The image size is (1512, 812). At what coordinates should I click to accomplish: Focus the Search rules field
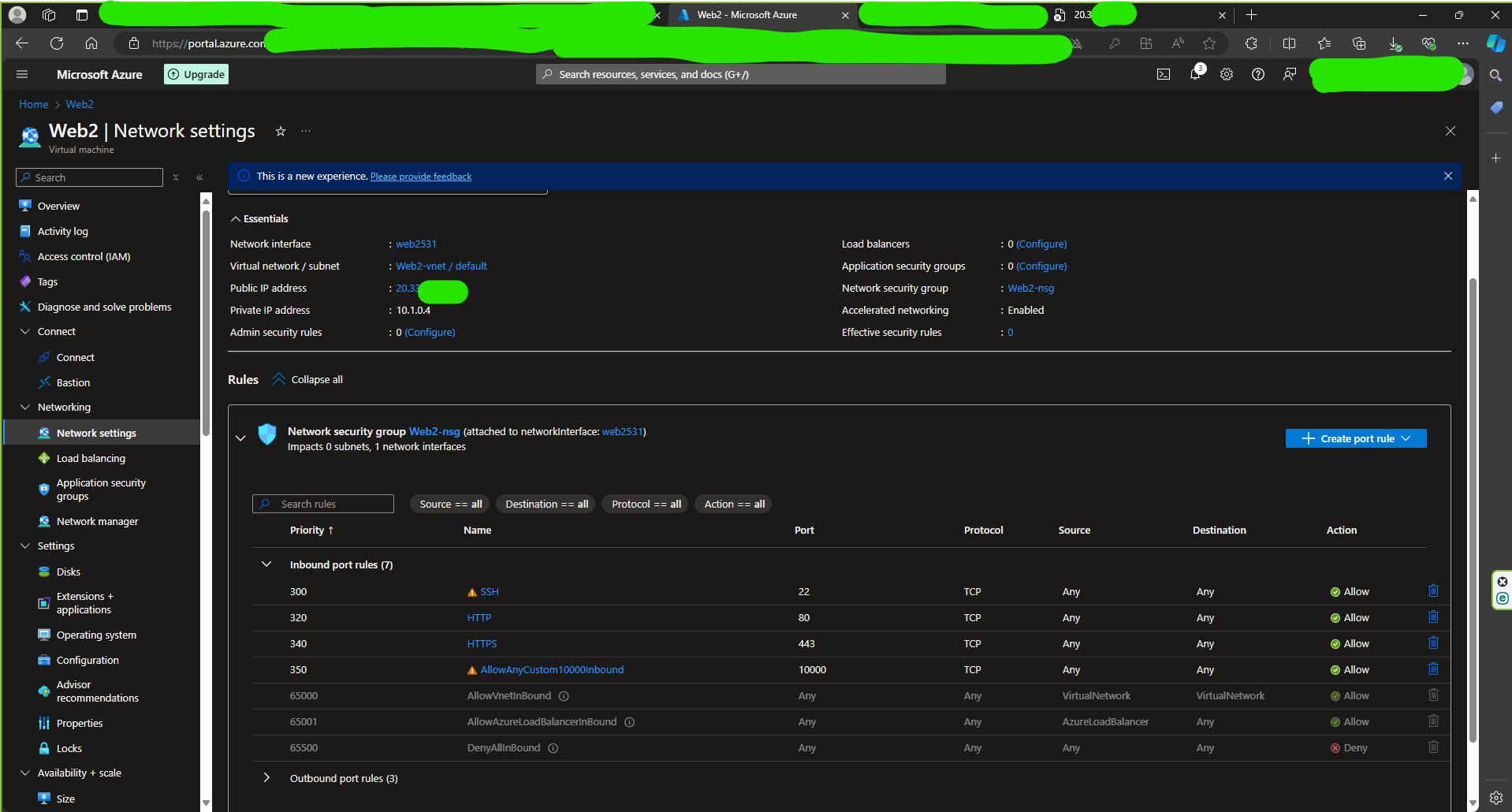click(323, 504)
